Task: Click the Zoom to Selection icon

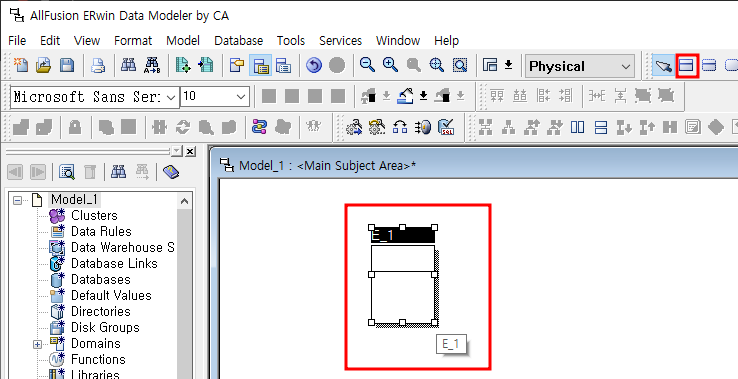Action: [x=460, y=65]
